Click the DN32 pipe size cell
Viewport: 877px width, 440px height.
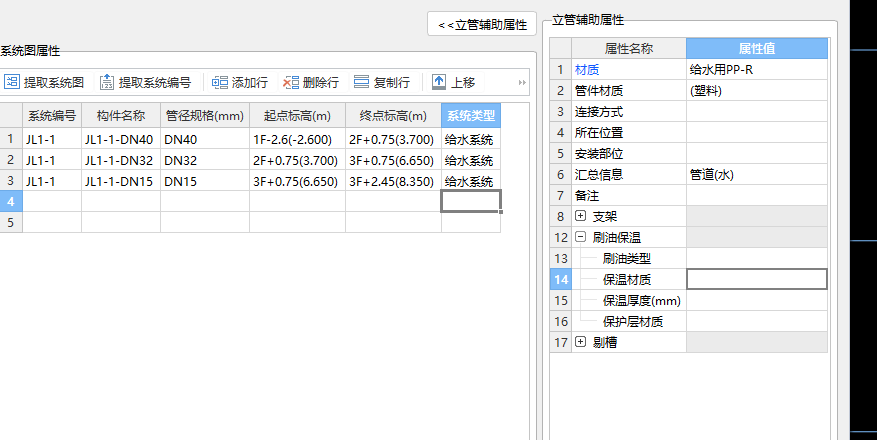(205, 160)
